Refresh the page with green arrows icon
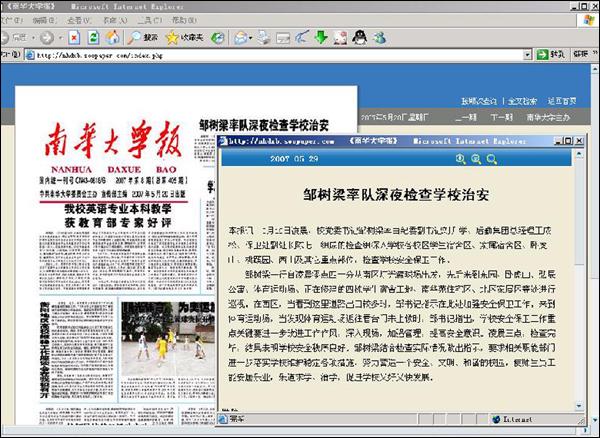 94,37
